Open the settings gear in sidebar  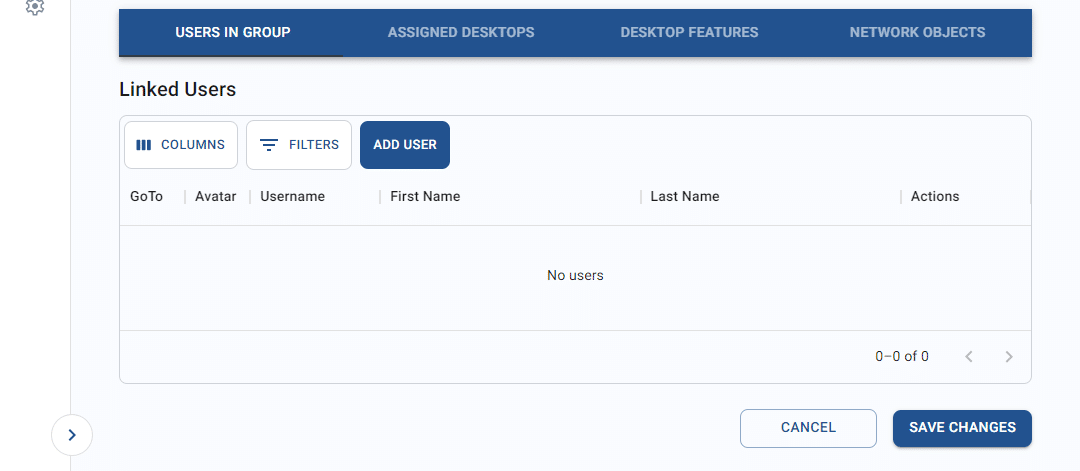click(35, 6)
